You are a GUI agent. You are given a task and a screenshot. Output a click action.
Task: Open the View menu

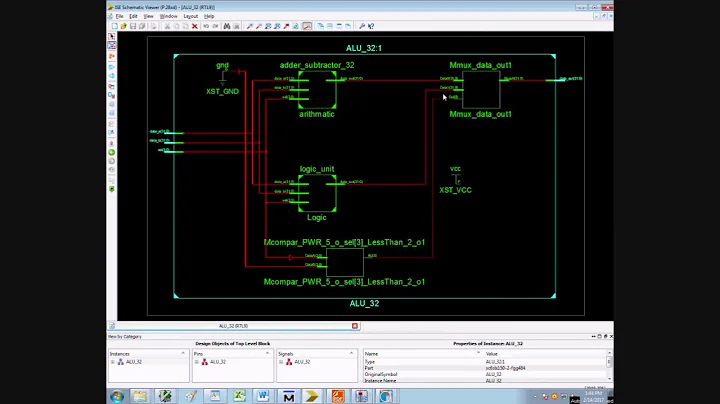coord(148,16)
